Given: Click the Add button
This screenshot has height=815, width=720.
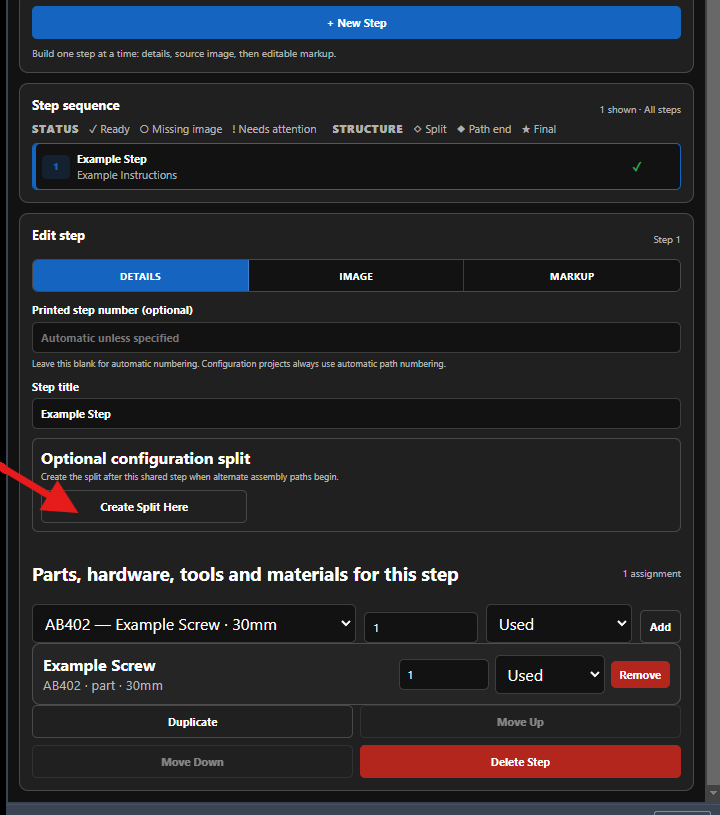Looking at the screenshot, I should tap(660, 627).
